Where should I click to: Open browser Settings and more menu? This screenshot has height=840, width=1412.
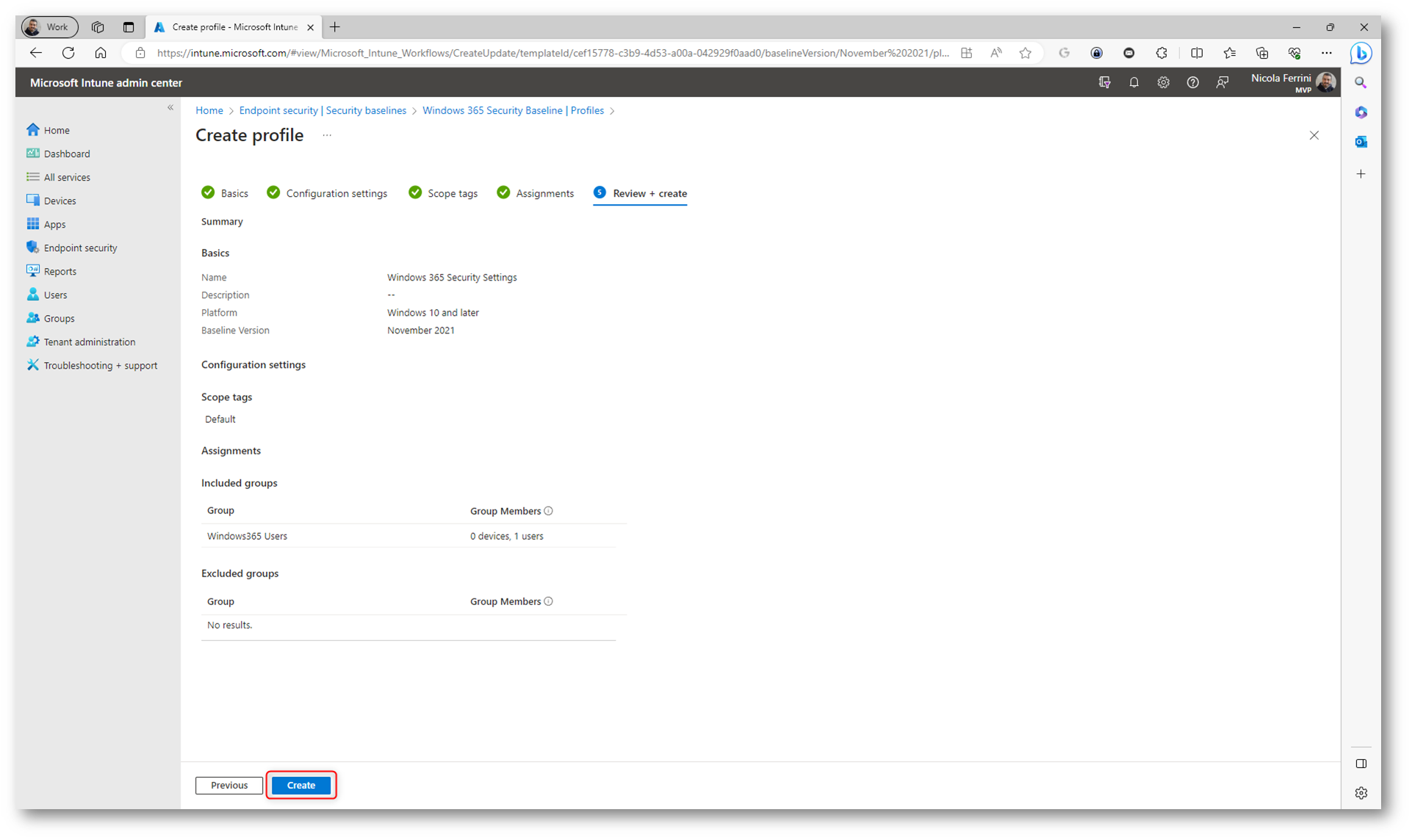(x=1326, y=53)
